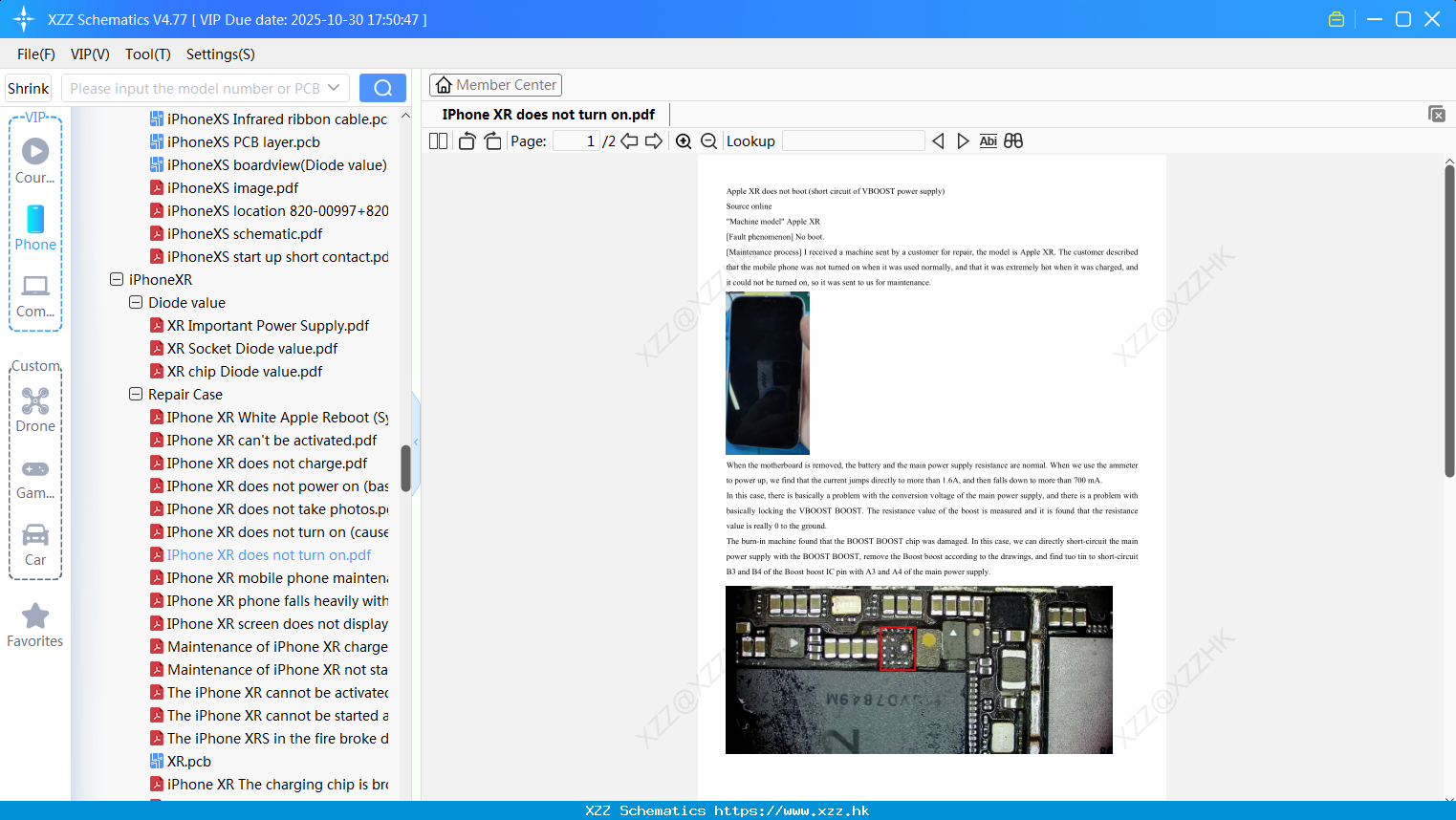Click the page number field
The image size is (1456, 820).
[x=576, y=140]
